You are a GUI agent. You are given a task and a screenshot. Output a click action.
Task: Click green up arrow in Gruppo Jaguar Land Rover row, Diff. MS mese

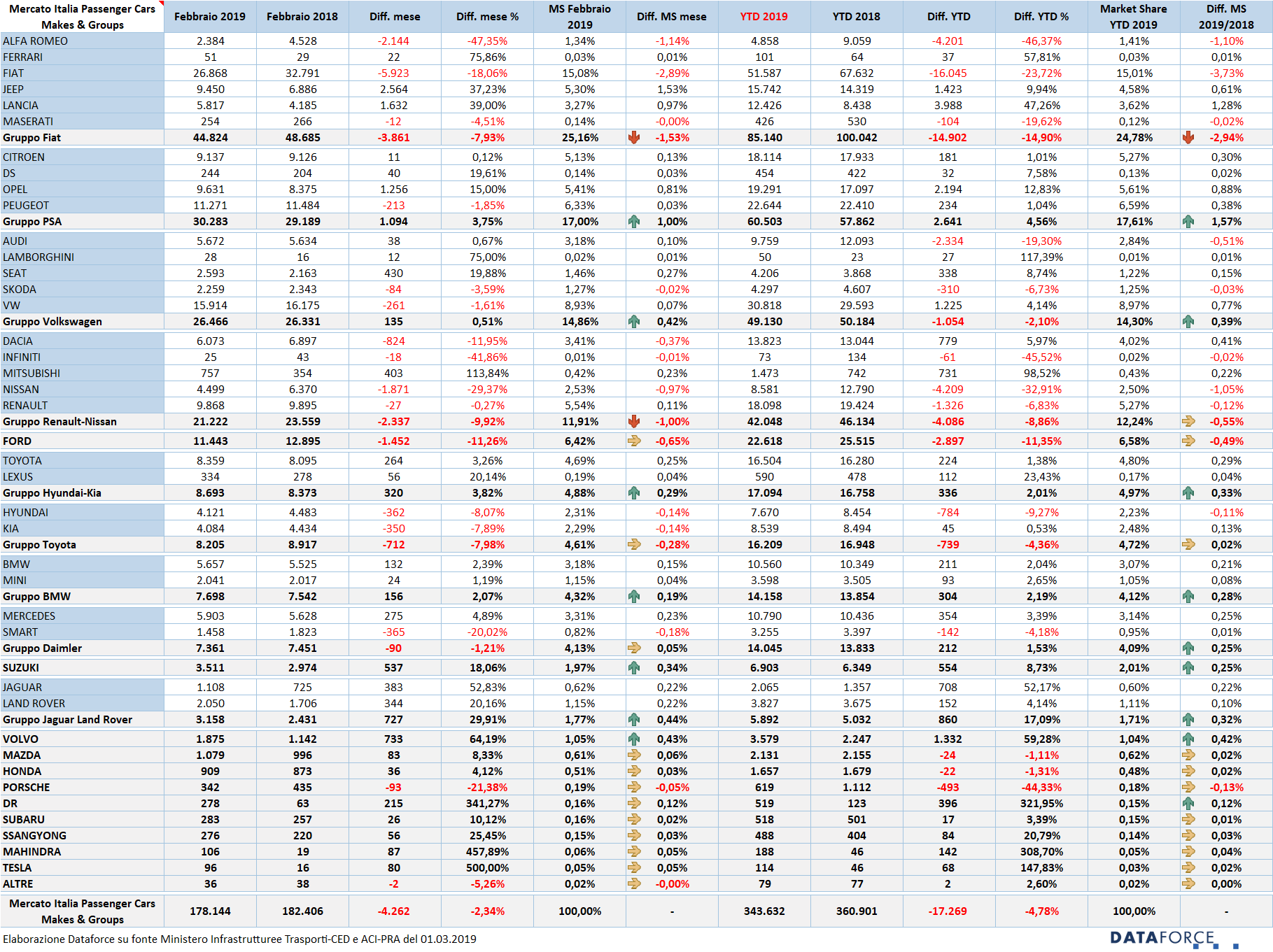[634, 720]
